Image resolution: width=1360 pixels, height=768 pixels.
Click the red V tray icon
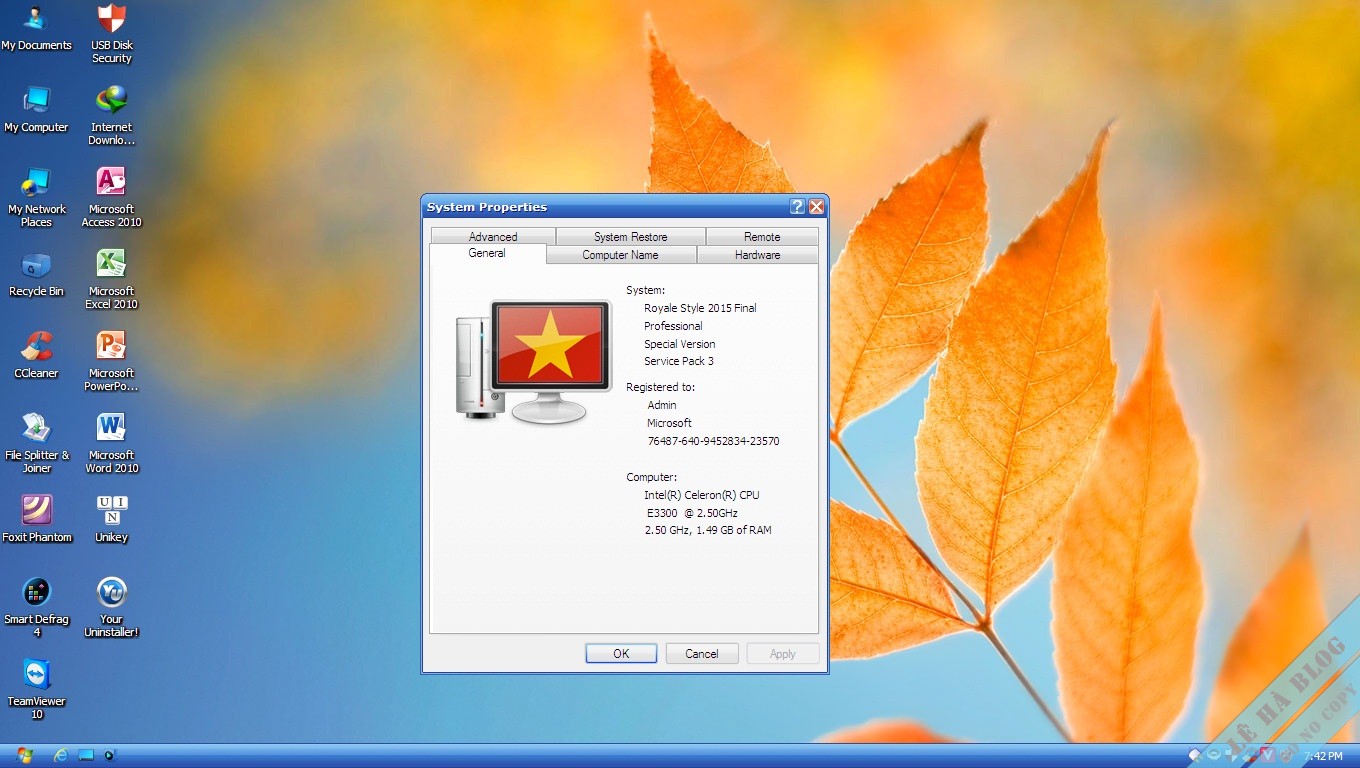pos(1267,755)
